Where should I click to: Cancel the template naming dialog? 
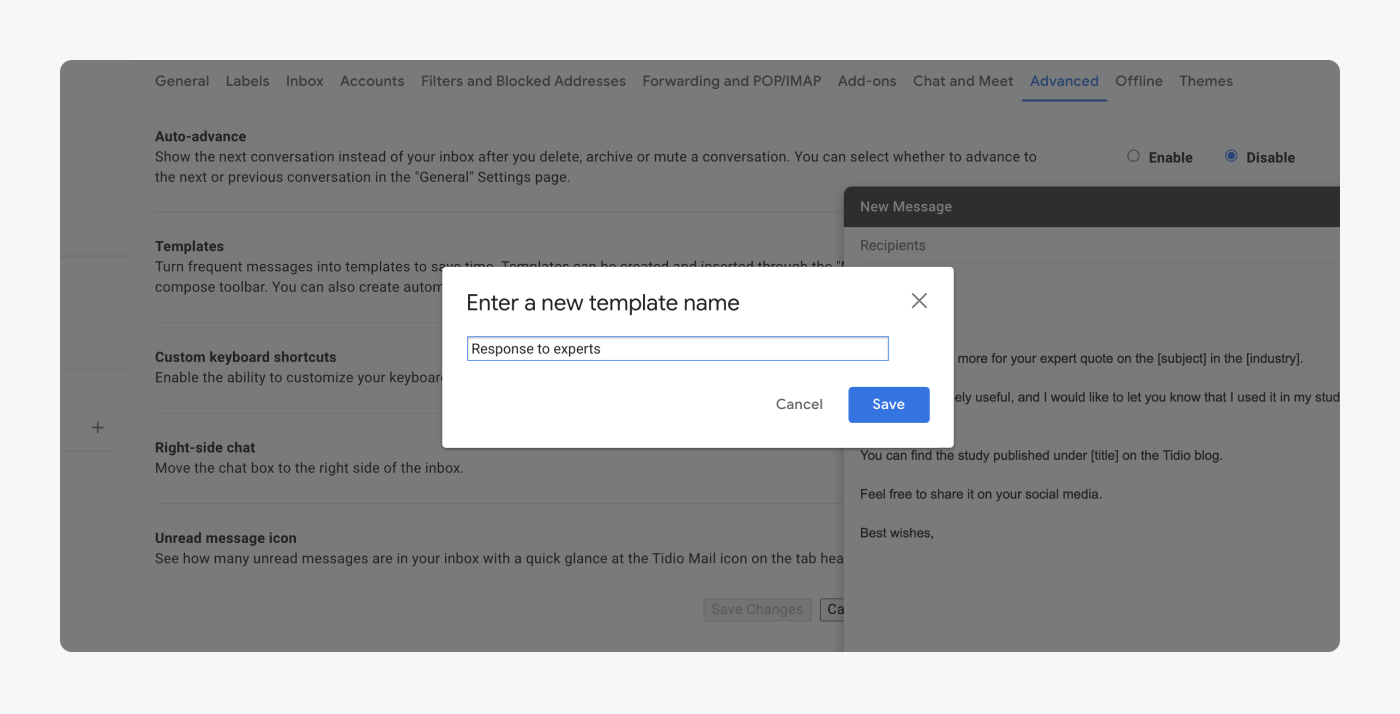point(798,404)
